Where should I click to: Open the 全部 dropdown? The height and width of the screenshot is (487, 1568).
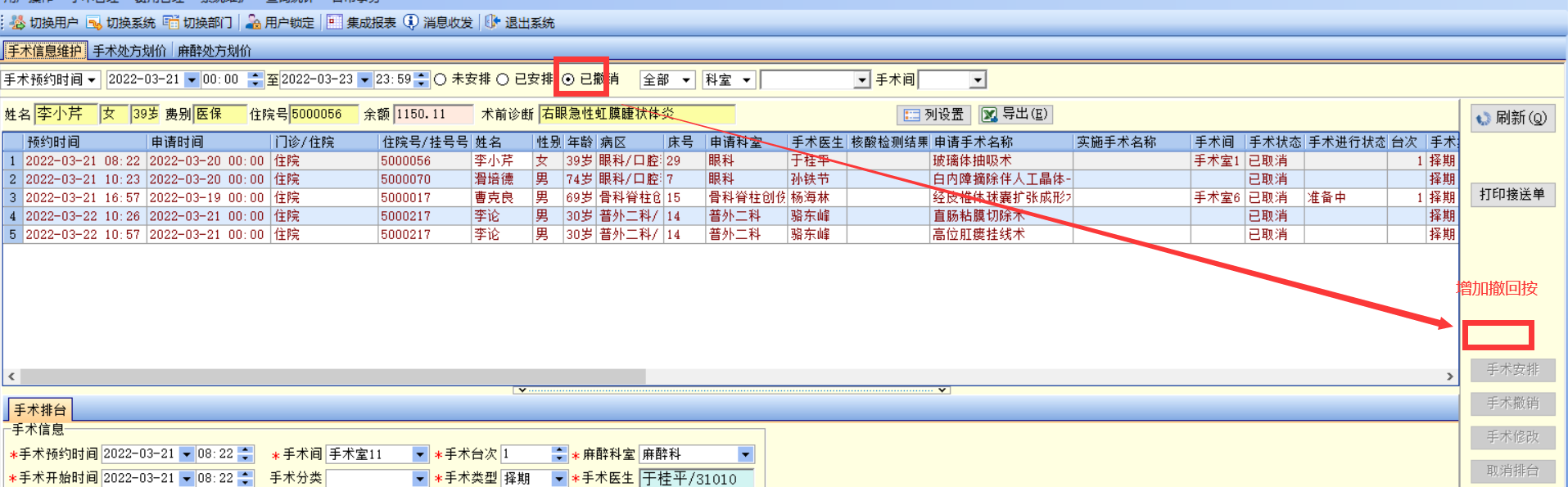(x=686, y=79)
